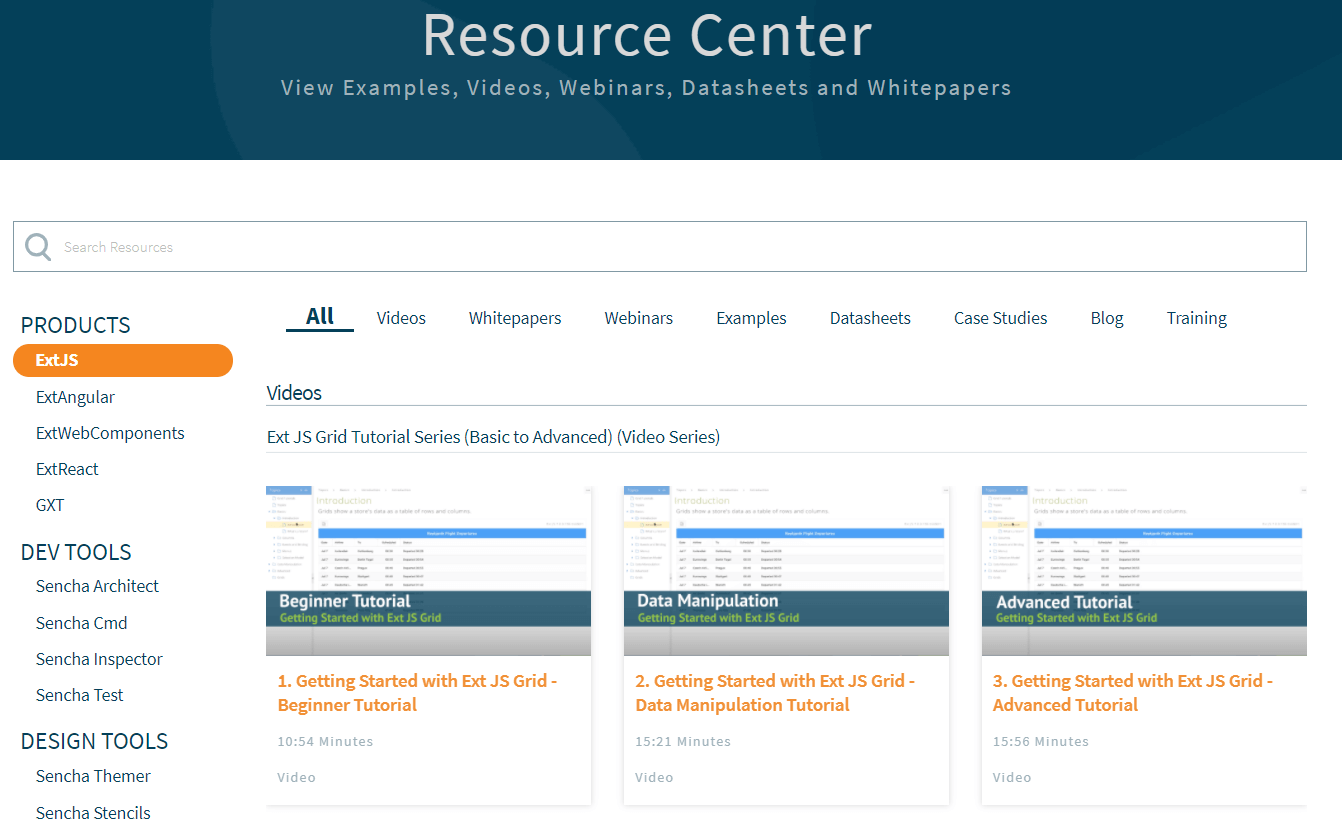This screenshot has width=1342, height=826.
Task: Choose ExtWebComponents in Products list
Action: point(110,433)
